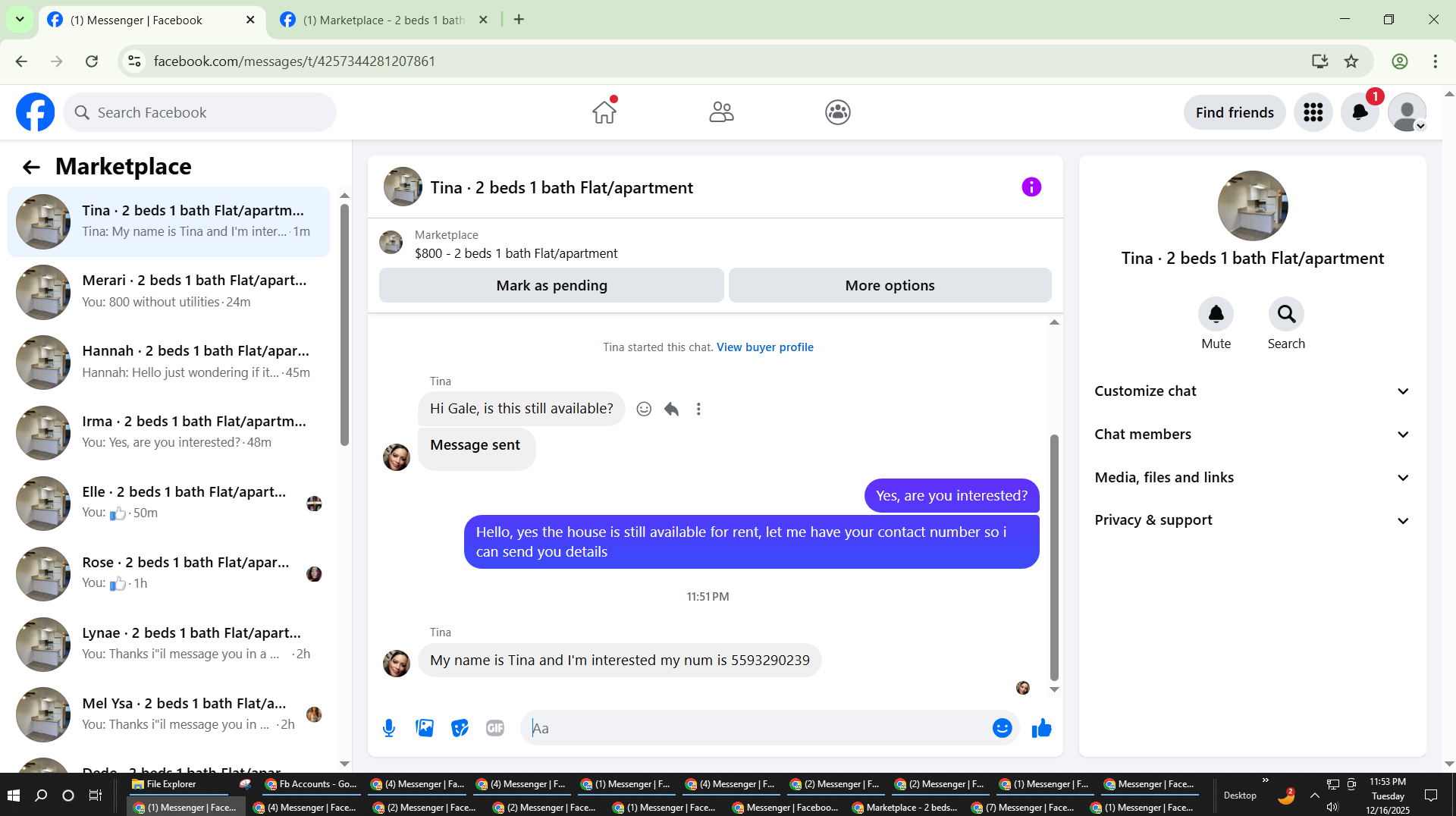
Task: Send a thumbs-up like
Action: [x=1042, y=728]
